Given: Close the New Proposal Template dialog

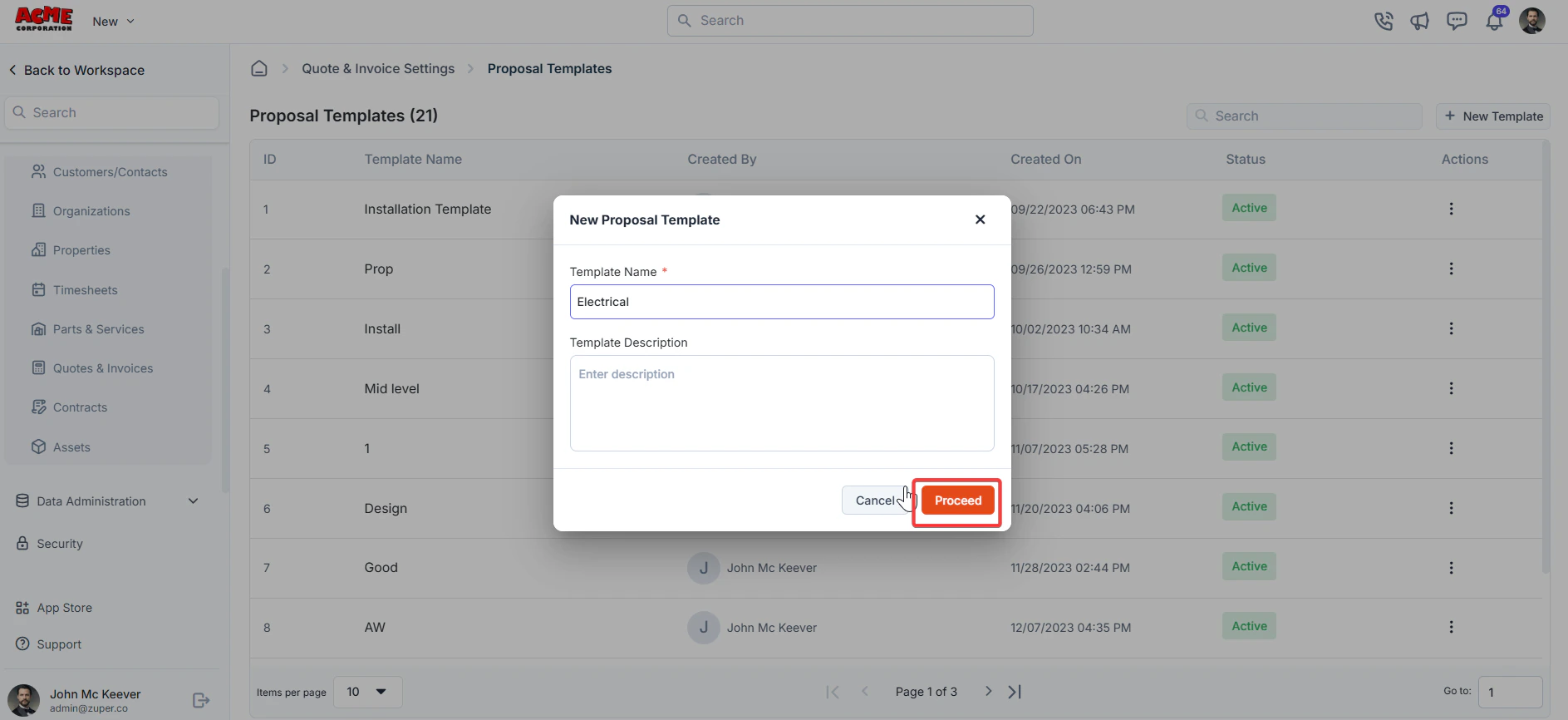Looking at the screenshot, I should click(x=981, y=219).
